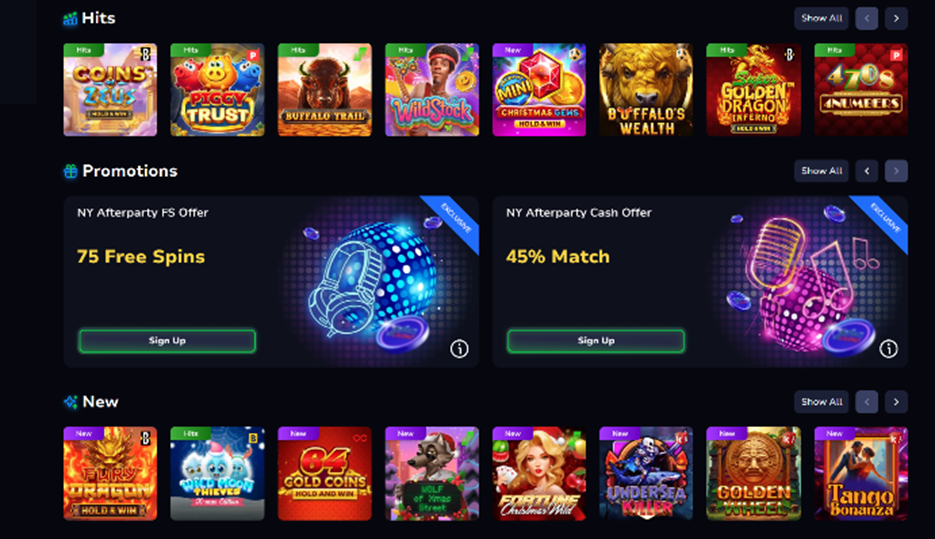Show all New games
This screenshot has width=935, height=539.
click(x=821, y=402)
